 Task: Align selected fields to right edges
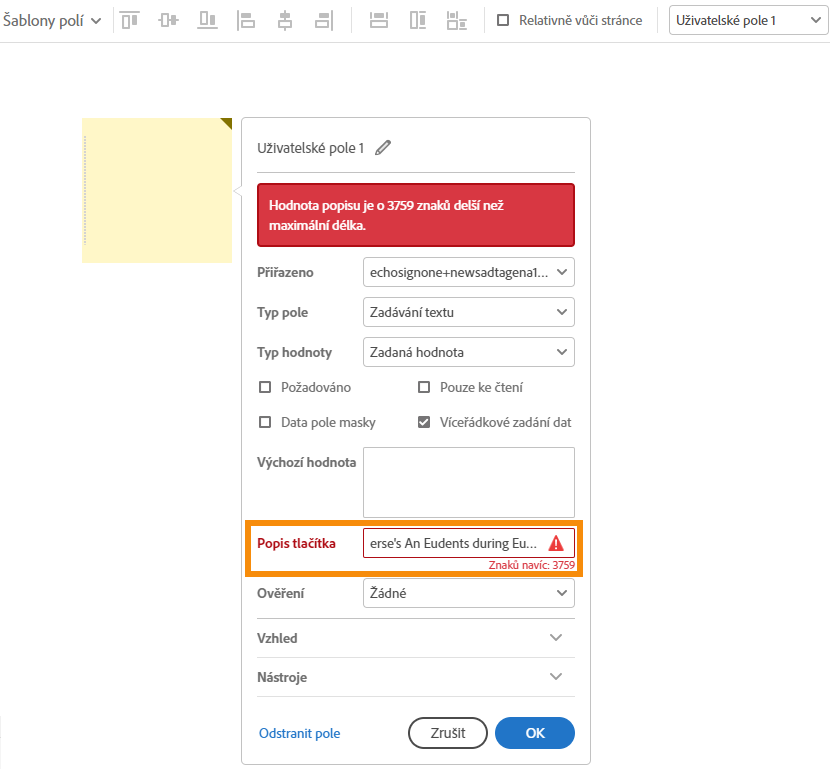324,21
